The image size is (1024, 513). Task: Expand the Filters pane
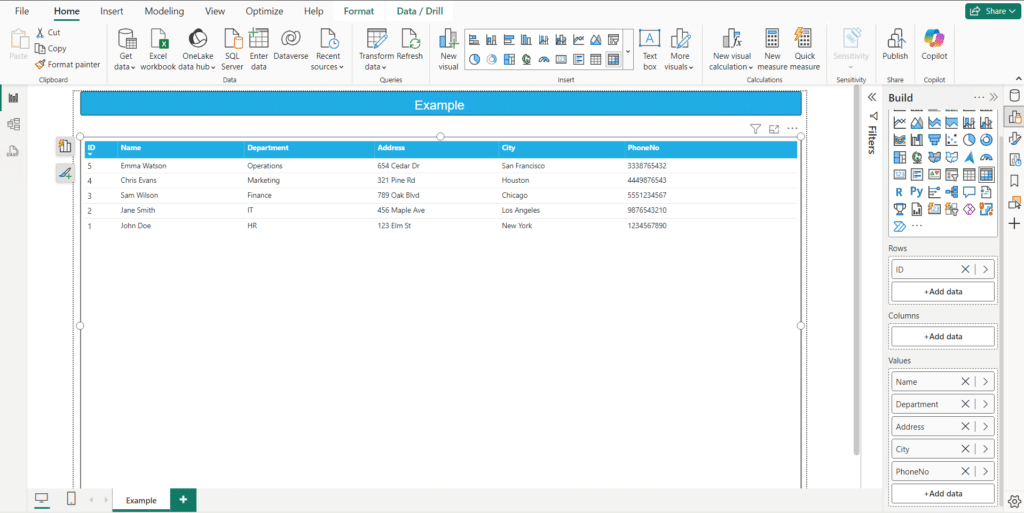[x=872, y=97]
